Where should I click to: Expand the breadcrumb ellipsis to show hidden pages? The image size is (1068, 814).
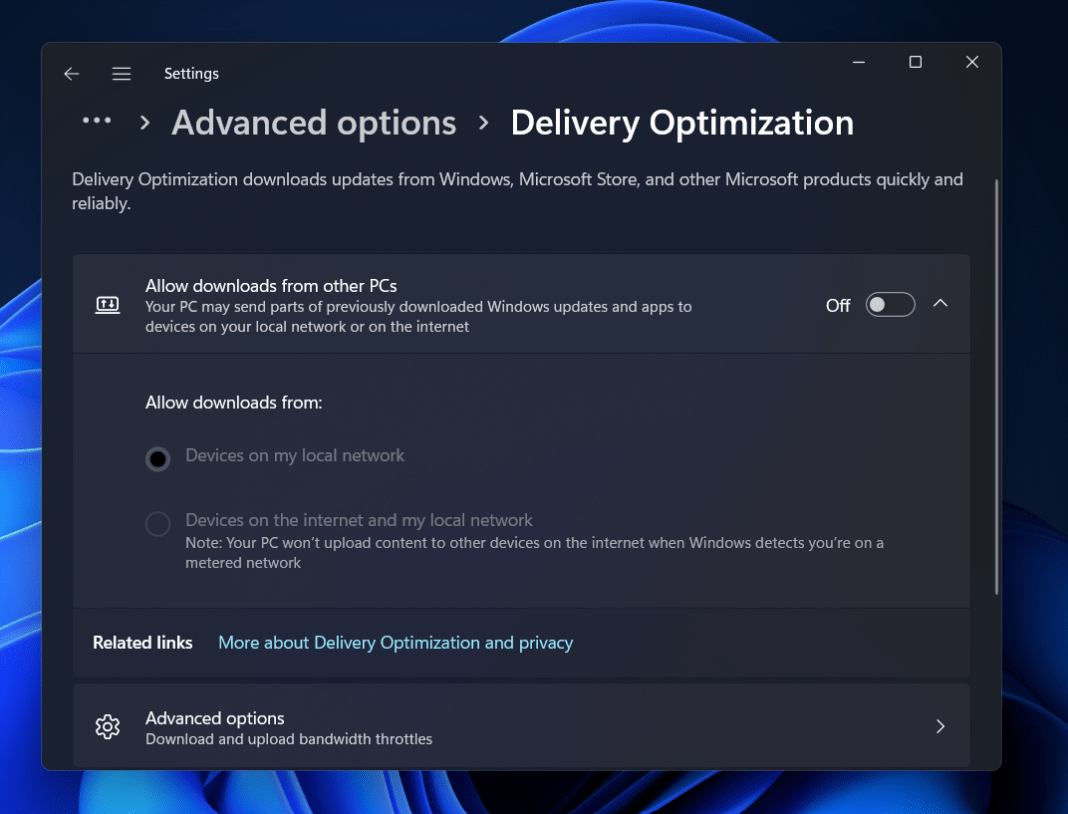click(x=97, y=122)
